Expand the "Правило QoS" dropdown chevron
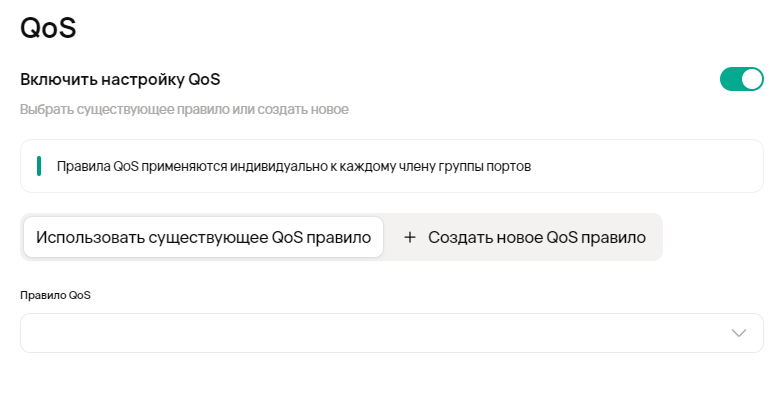784x410 pixels. coord(739,333)
